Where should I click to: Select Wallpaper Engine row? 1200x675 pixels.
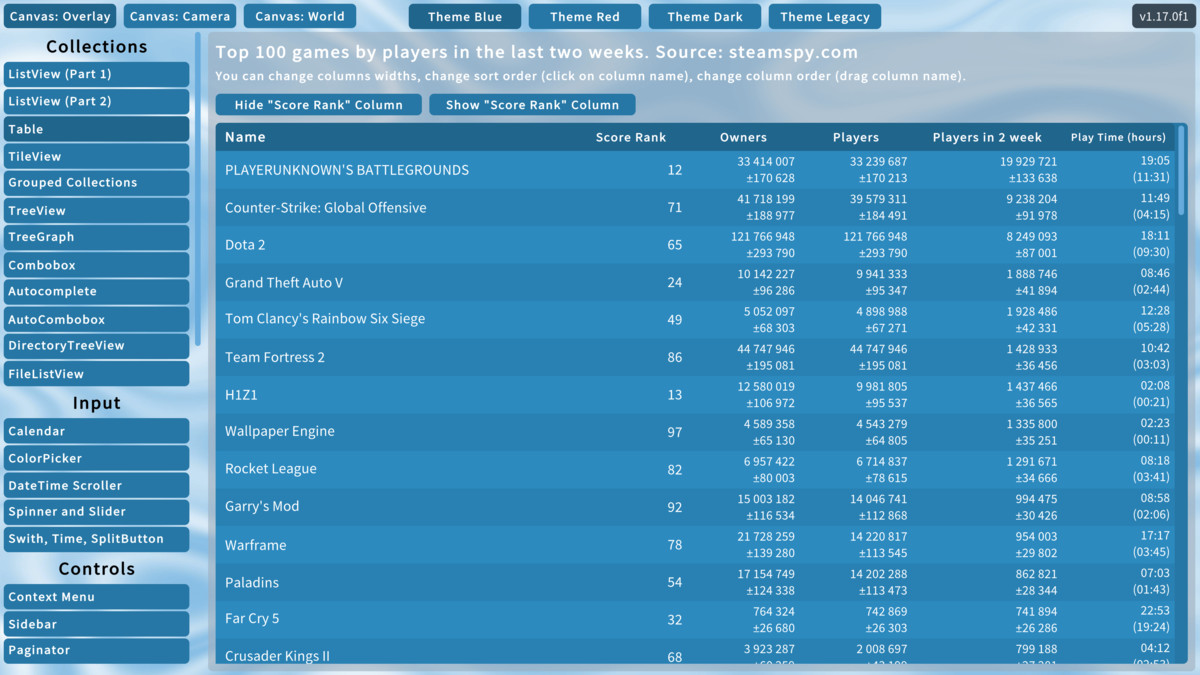click(696, 432)
